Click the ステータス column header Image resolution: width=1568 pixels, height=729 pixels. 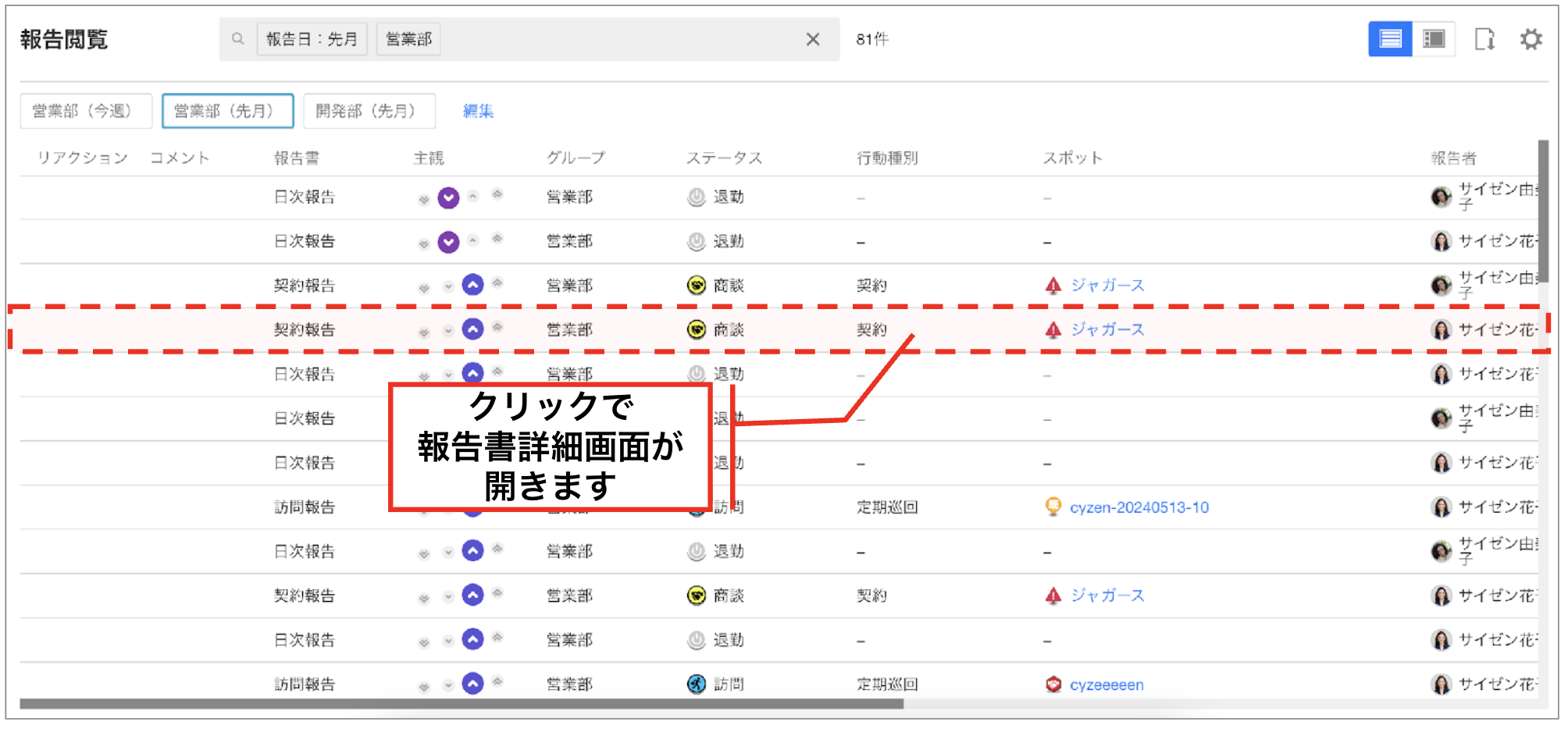click(x=724, y=158)
